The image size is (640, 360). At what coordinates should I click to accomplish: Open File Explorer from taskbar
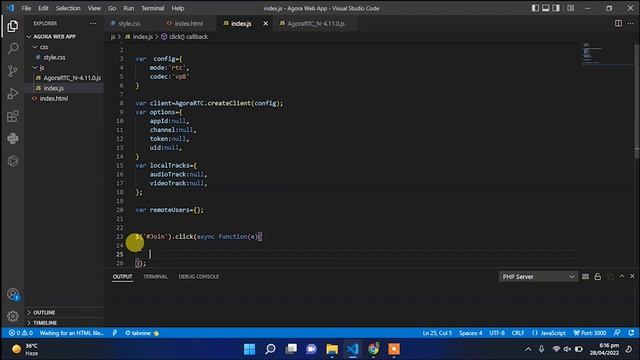tap(332, 349)
